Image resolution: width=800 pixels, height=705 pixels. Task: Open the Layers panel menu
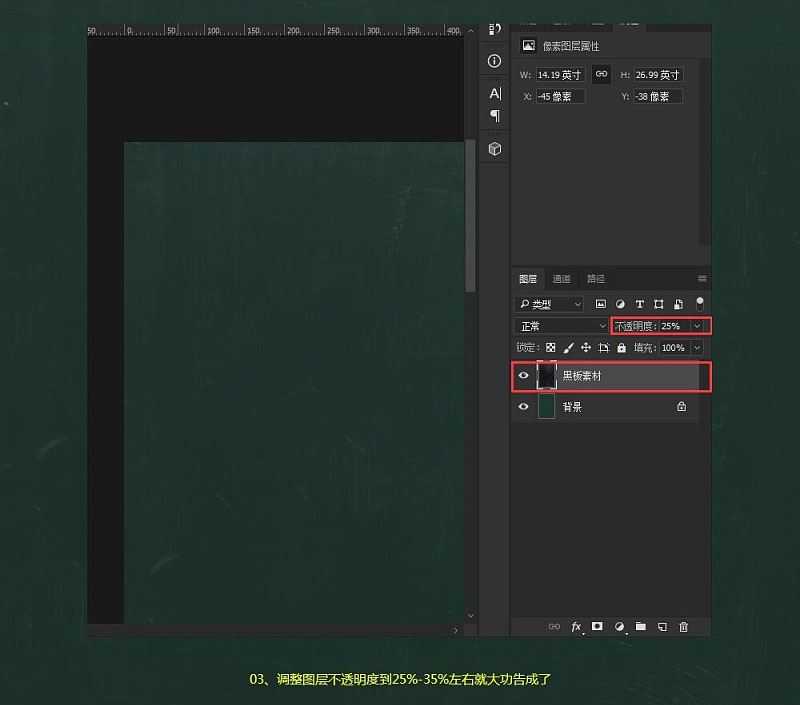702,278
